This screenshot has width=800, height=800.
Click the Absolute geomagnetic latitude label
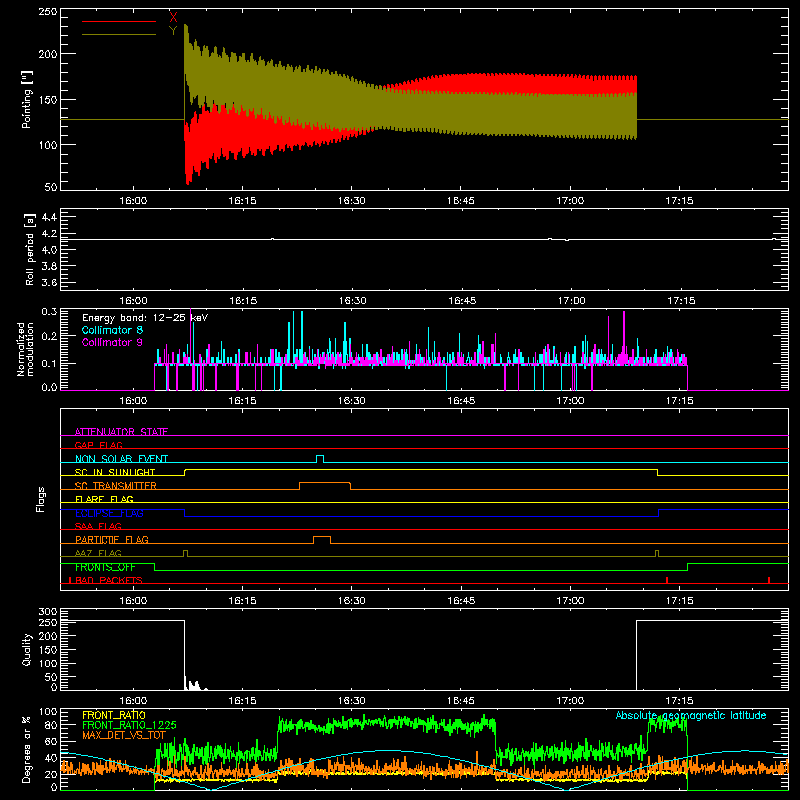tap(691, 715)
